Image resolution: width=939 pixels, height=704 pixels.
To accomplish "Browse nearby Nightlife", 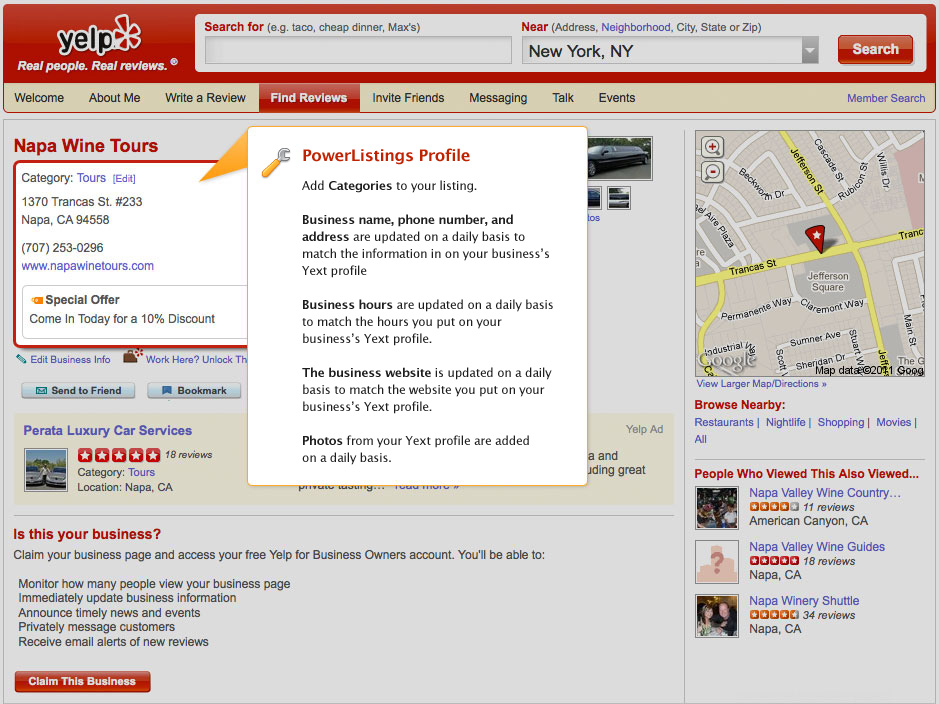I will point(786,422).
